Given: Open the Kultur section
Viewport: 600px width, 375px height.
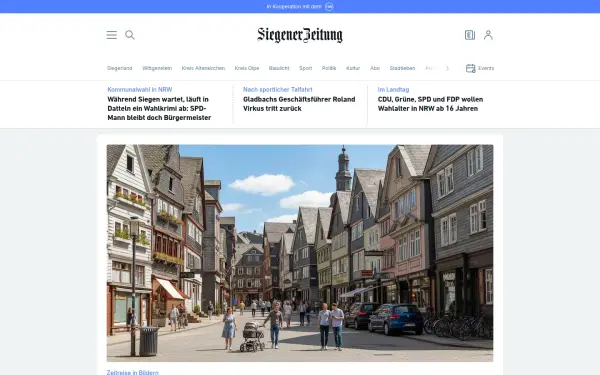Looking at the screenshot, I should [353, 68].
